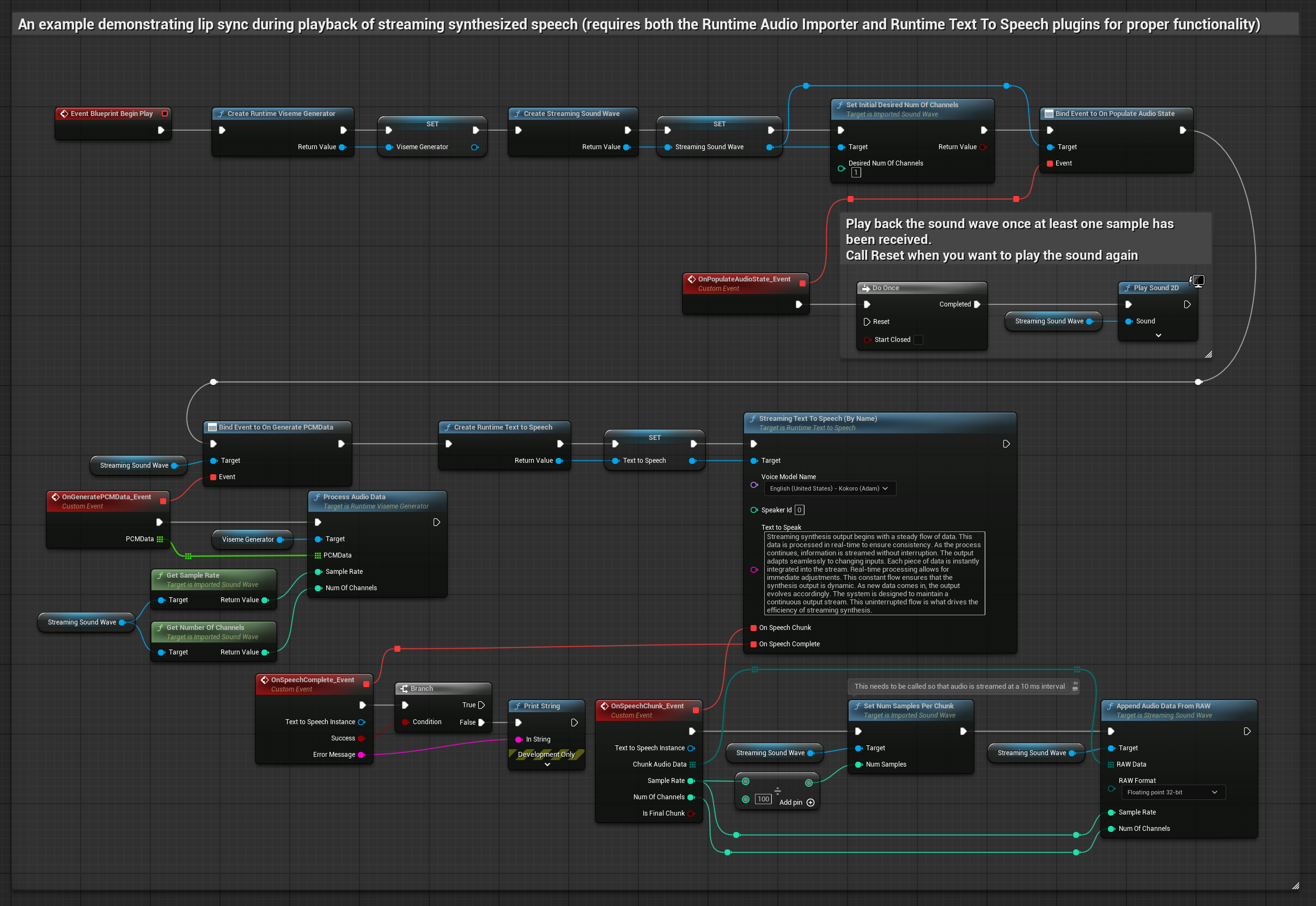Click the Error Message pin on OnSpeechComplete_Event

[x=361, y=755]
